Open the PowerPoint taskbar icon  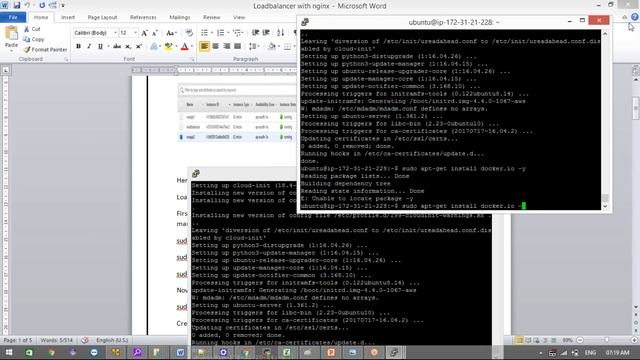[331, 352]
